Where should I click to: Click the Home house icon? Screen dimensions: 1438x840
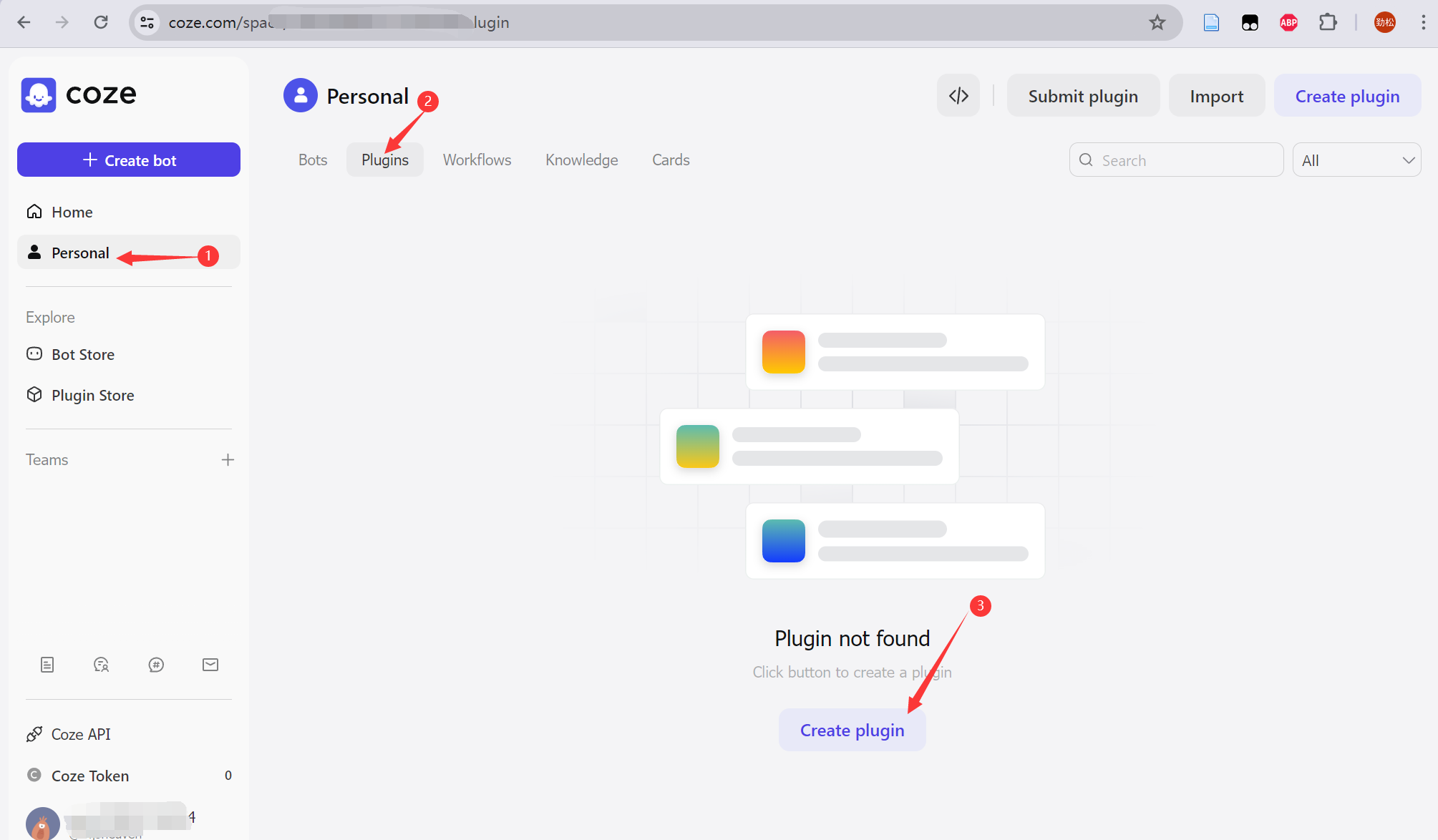34,212
